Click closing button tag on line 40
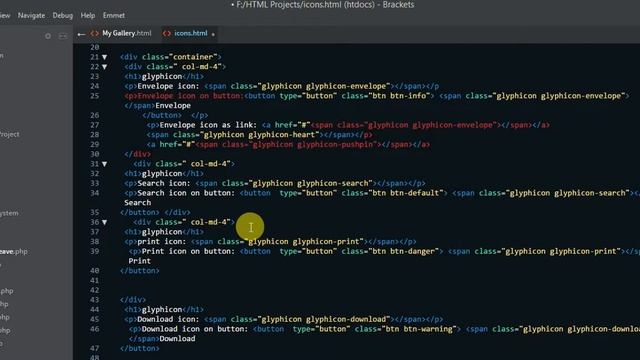640x360 pixels. [140, 271]
